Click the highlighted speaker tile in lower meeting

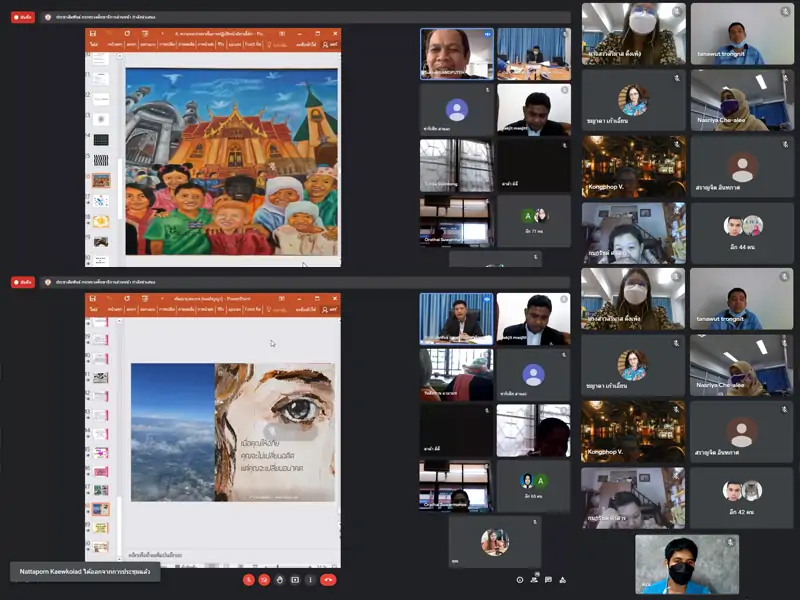pyautogui.click(x=456, y=319)
